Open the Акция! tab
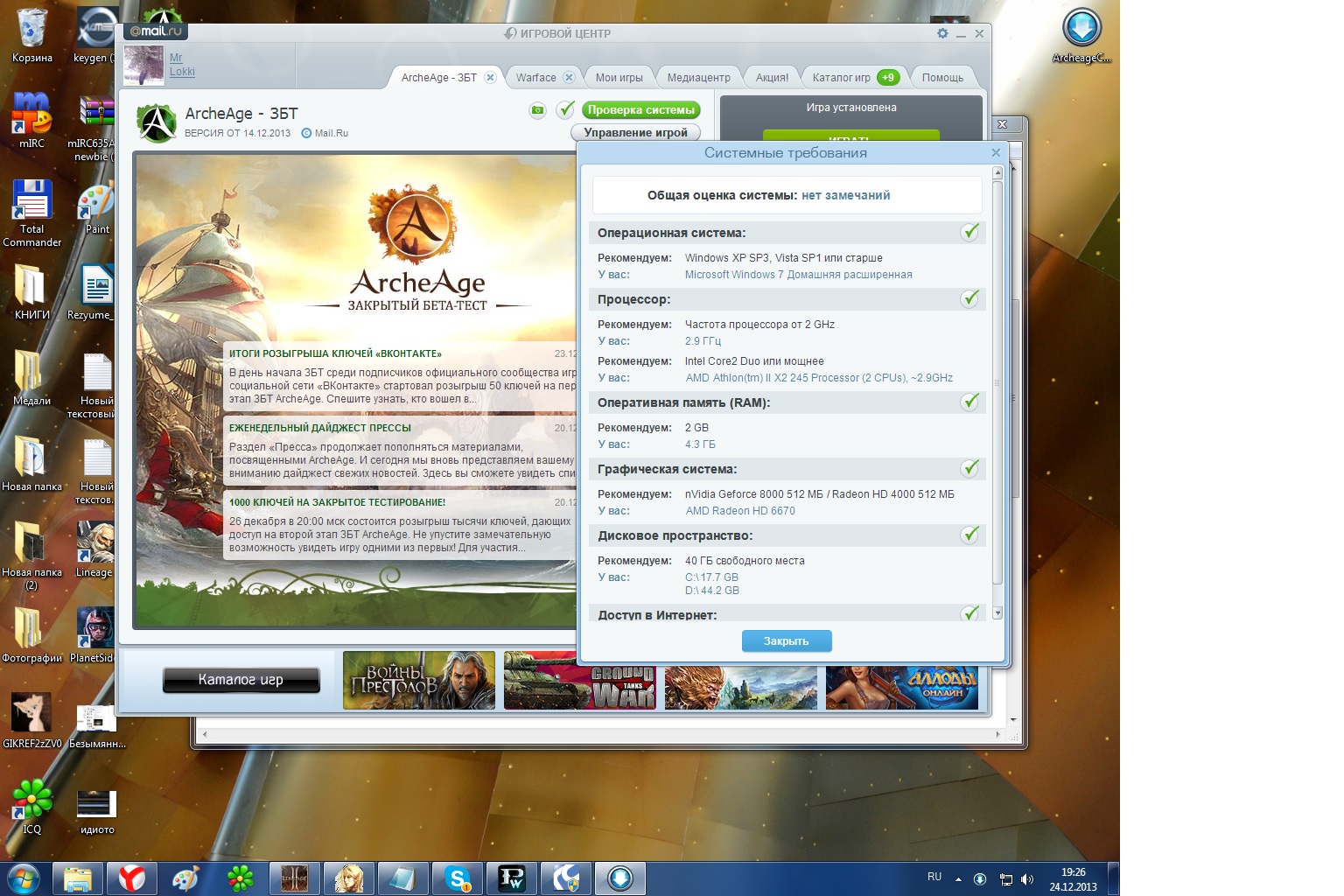This screenshot has width=1344, height=896. click(772, 78)
